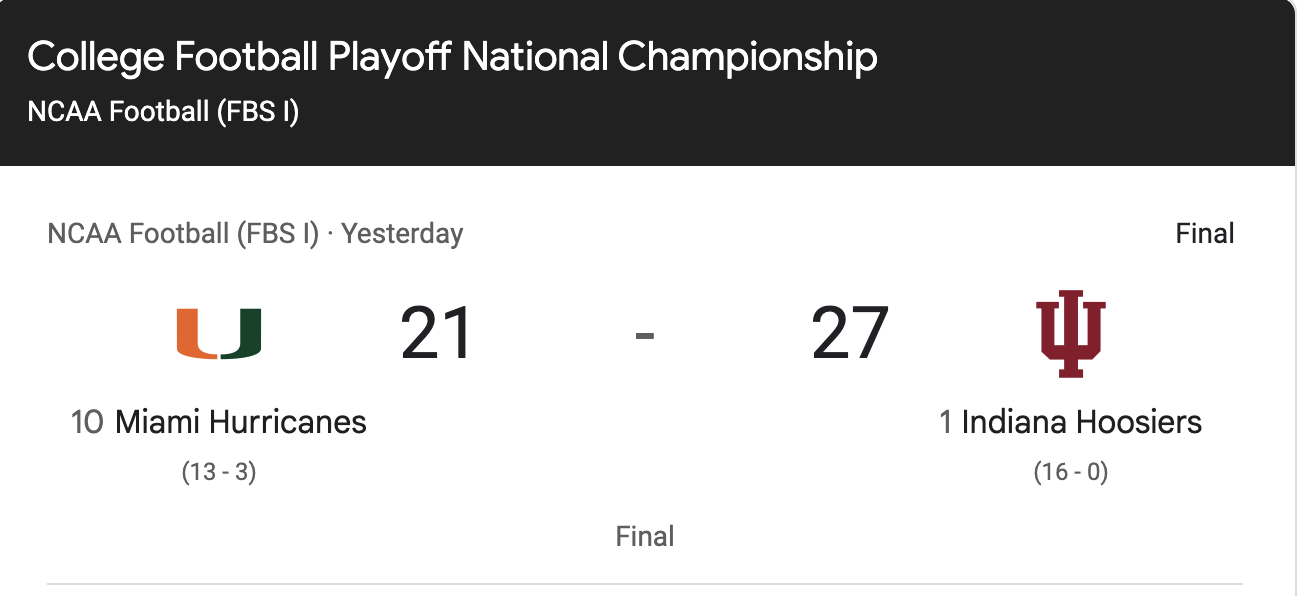Click the gray NCAA Football league label in card
The height and width of the screenshot is (596, 1298).
coord(183,234)
